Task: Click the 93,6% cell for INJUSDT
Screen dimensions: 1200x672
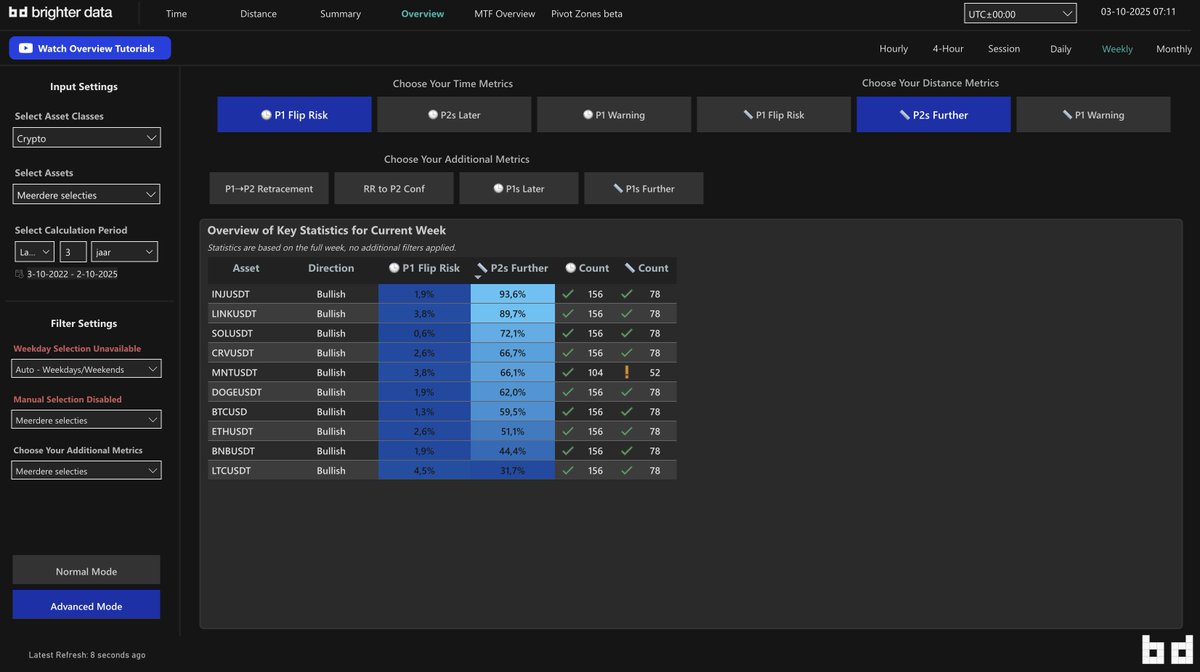Action: tap(512, 294)
